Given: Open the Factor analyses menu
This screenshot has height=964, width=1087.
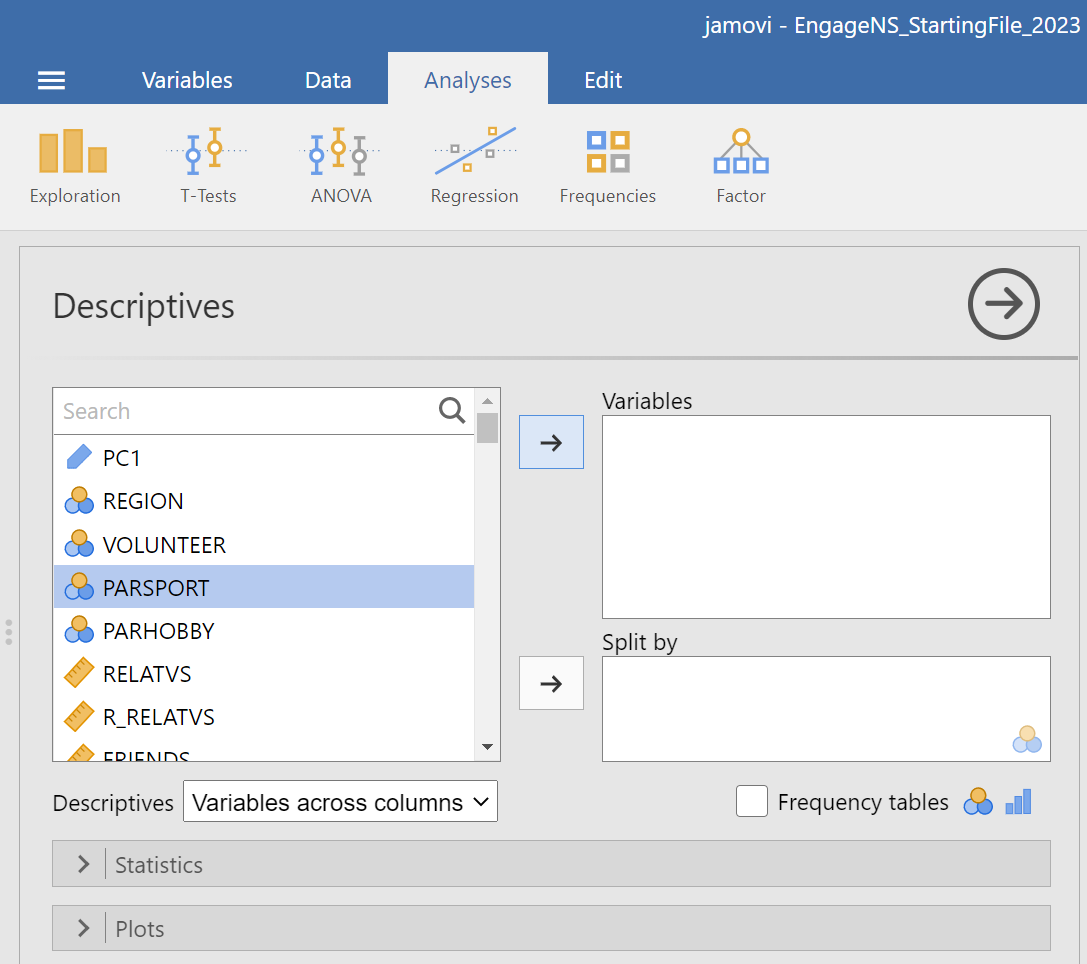Looking at the screenshot, I should (x=741, y=166).
